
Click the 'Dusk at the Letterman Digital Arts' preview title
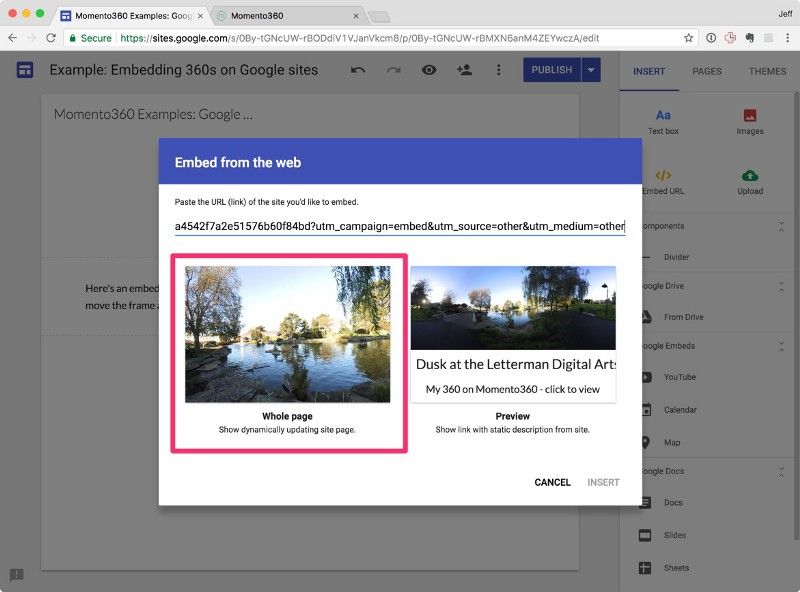[x=515, y=364]
